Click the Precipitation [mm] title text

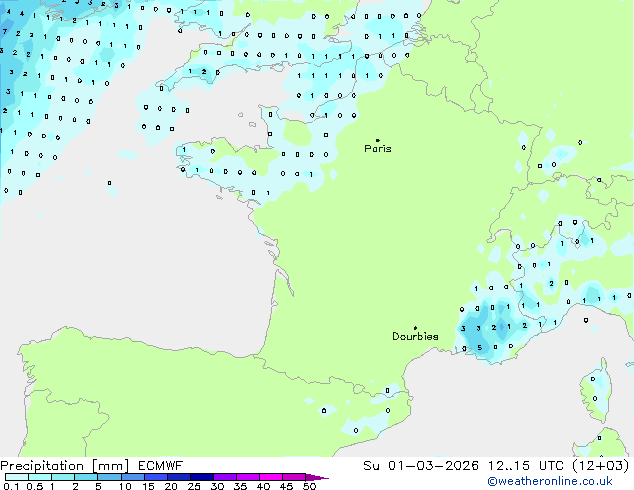coord(65,466)
